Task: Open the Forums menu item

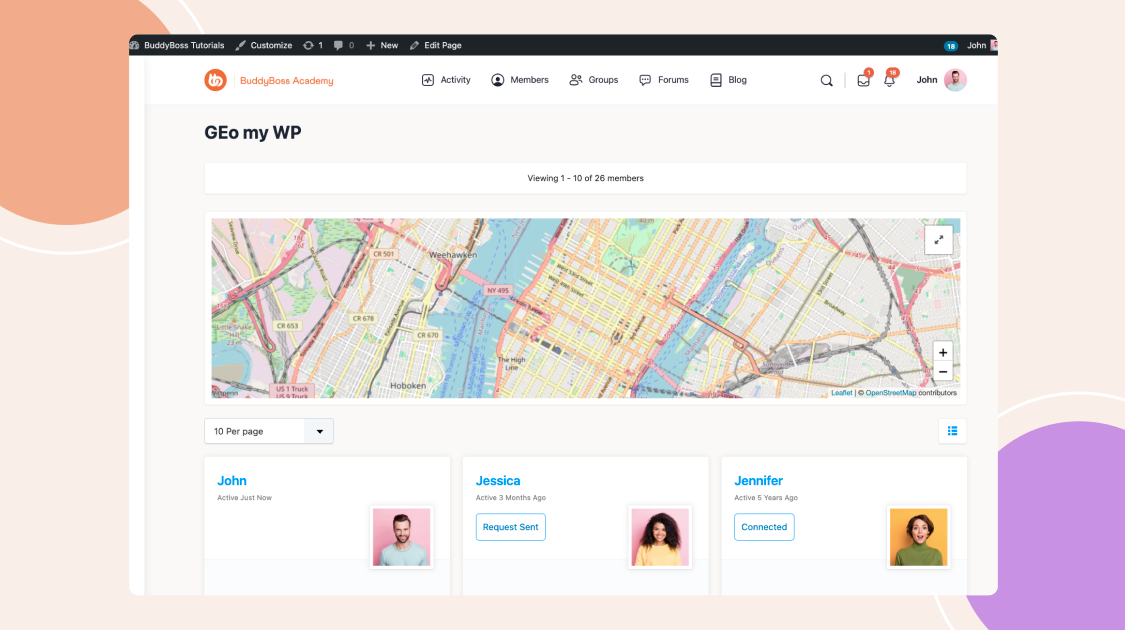Action: coord(664,80)
